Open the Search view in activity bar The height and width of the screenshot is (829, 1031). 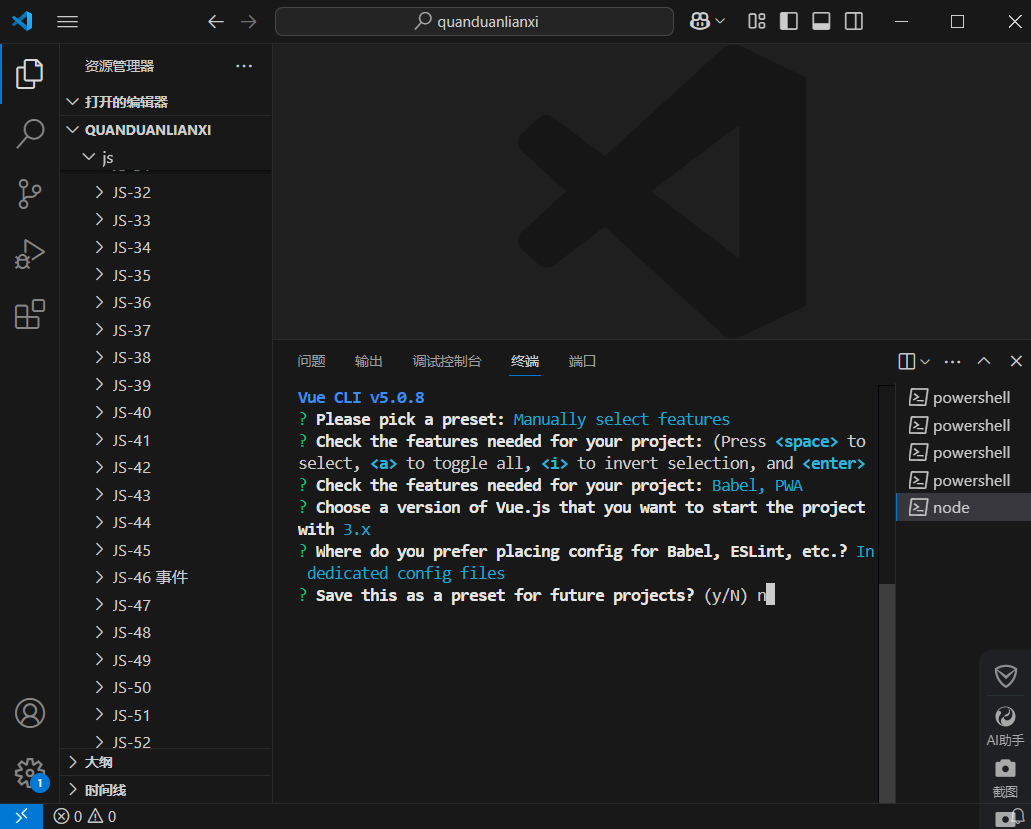click(30, 133)
